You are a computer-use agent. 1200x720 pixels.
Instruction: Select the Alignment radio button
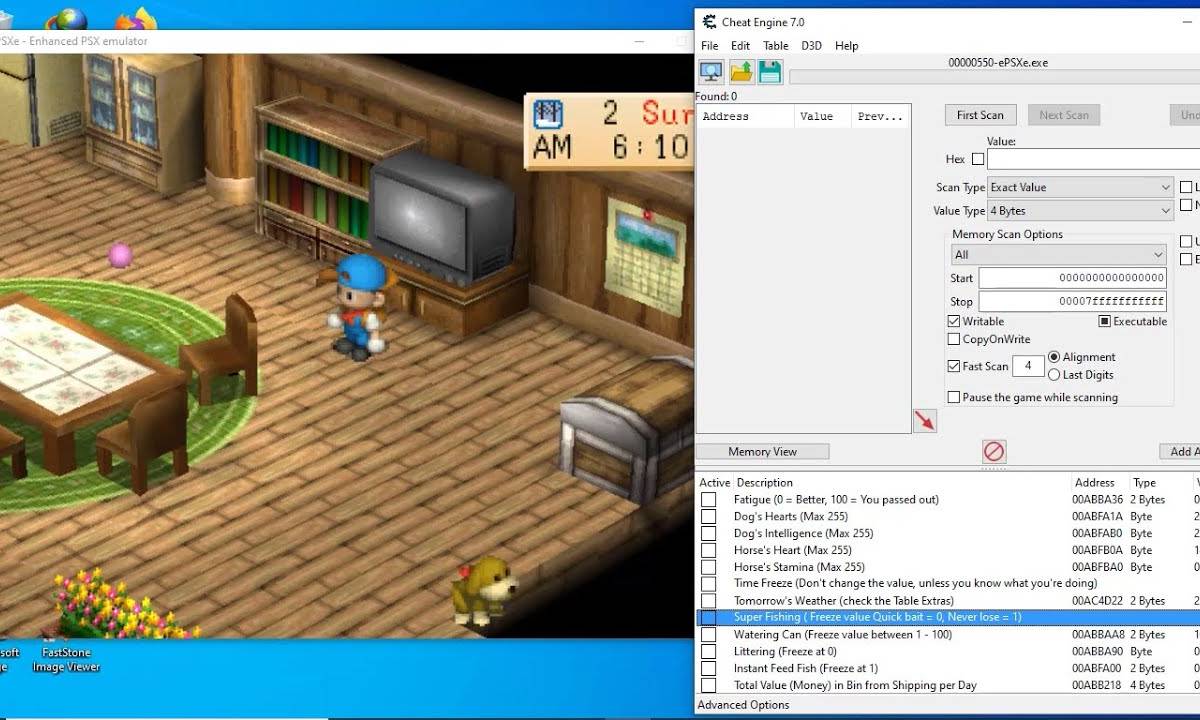(1054, 357)
